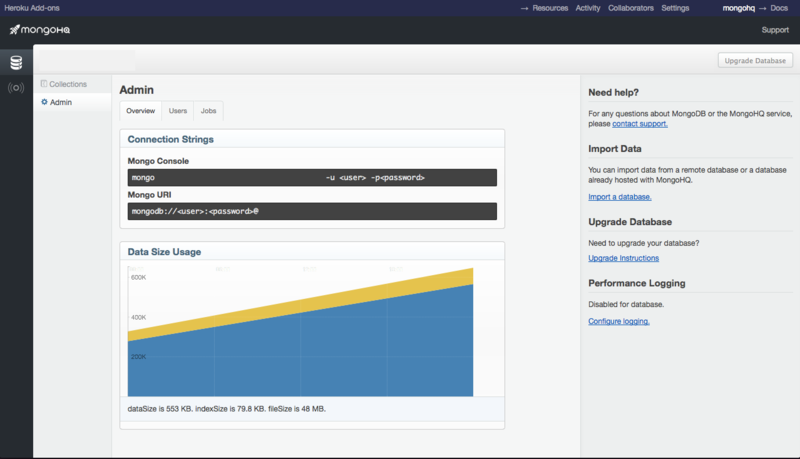Open Activity in the Heroku top bar

coord(588,8)
